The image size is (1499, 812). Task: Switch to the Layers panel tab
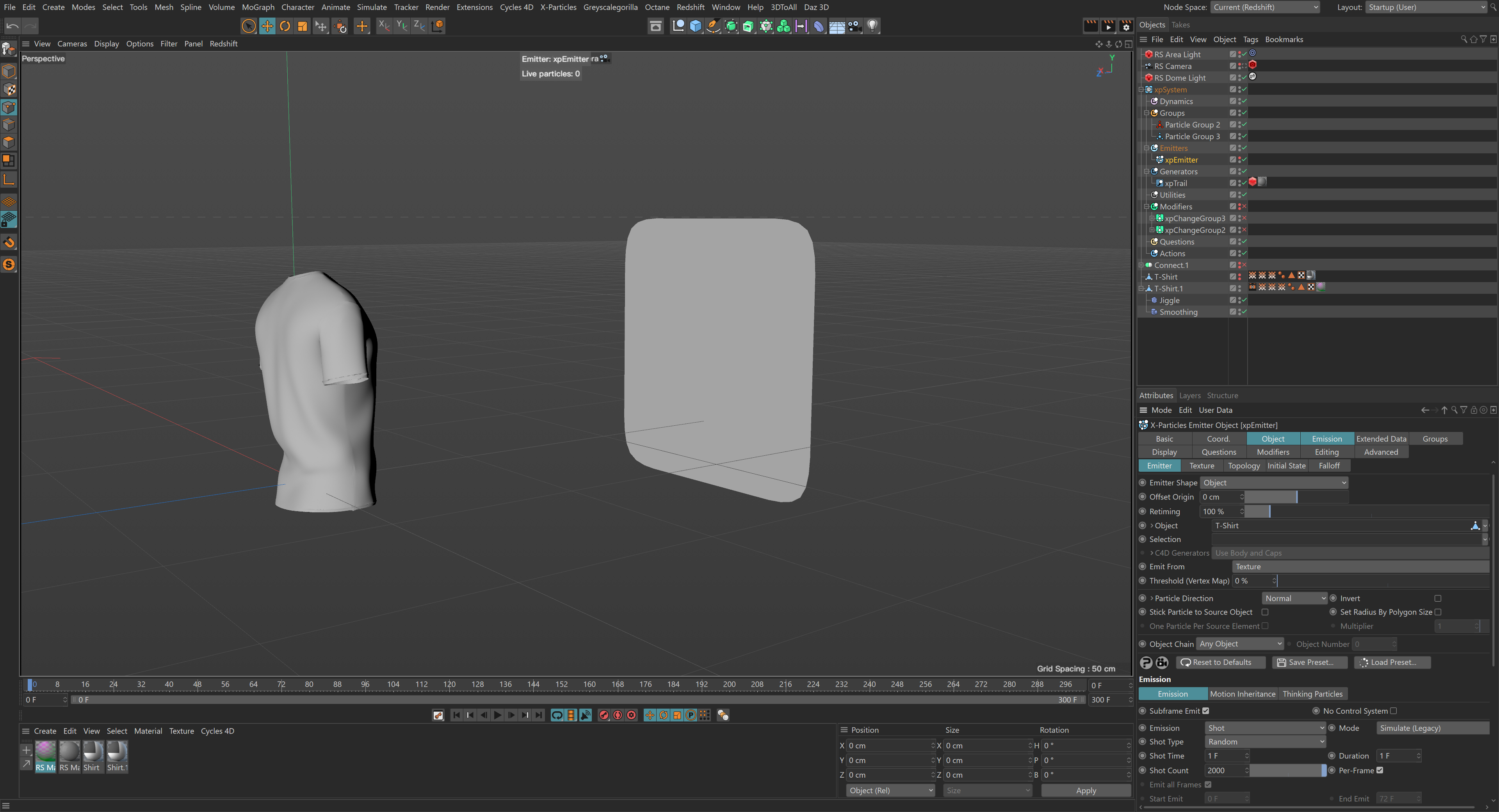(1189, 396)
